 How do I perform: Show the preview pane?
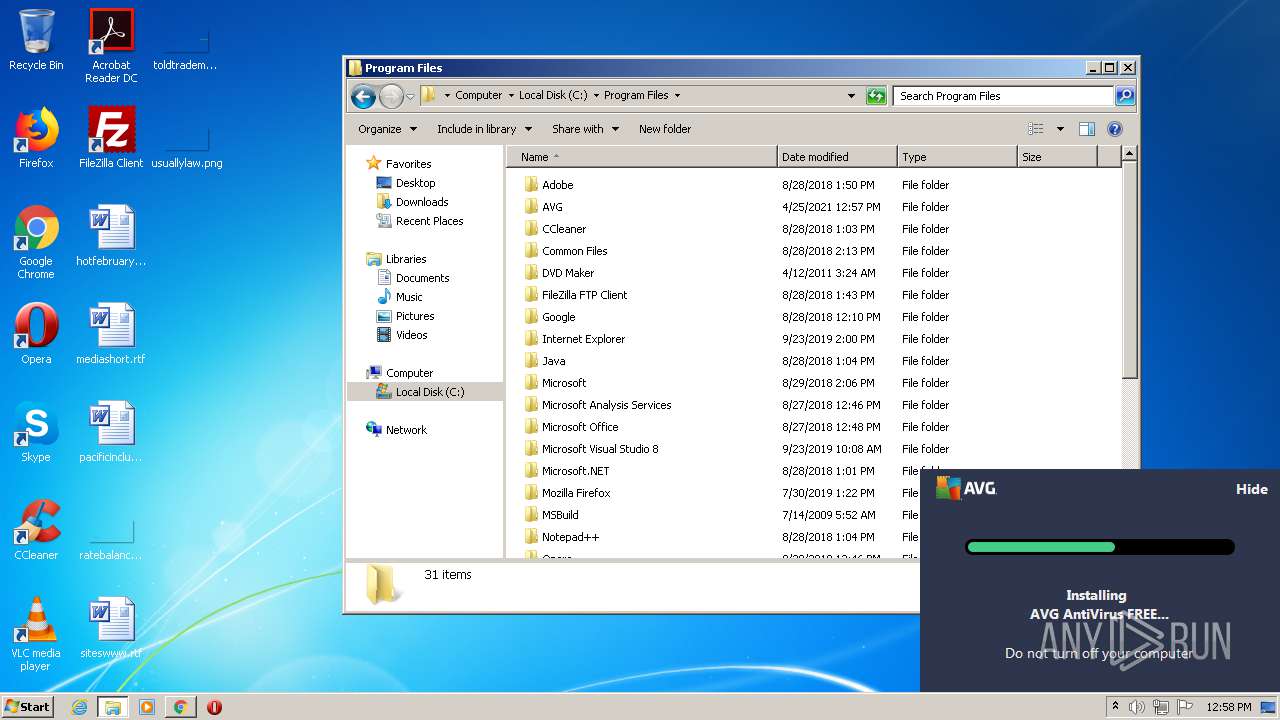pyautogui.click(x=1087, y=129)
